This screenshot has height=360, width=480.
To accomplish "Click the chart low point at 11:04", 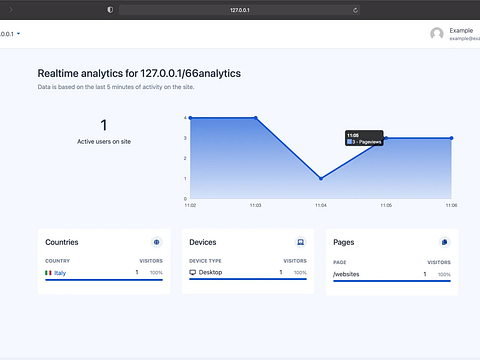I will click(321, 179).
